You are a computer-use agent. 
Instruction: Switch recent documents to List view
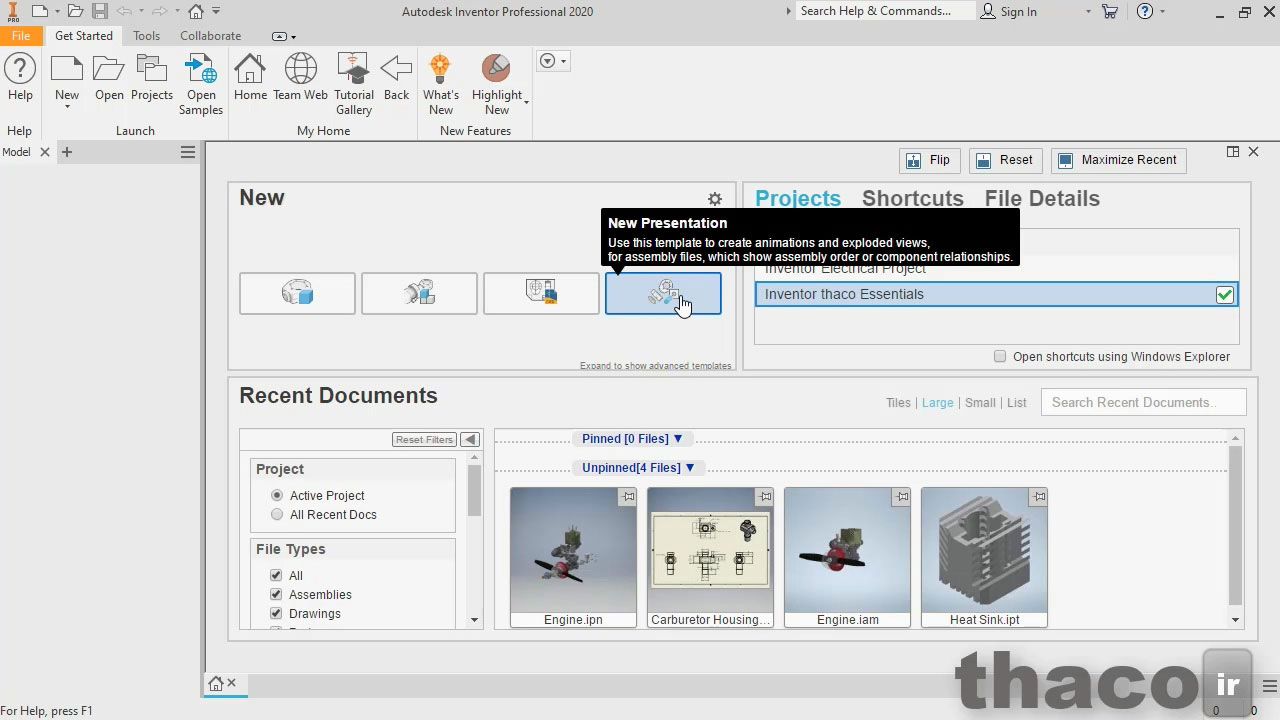pos(1017,403)
